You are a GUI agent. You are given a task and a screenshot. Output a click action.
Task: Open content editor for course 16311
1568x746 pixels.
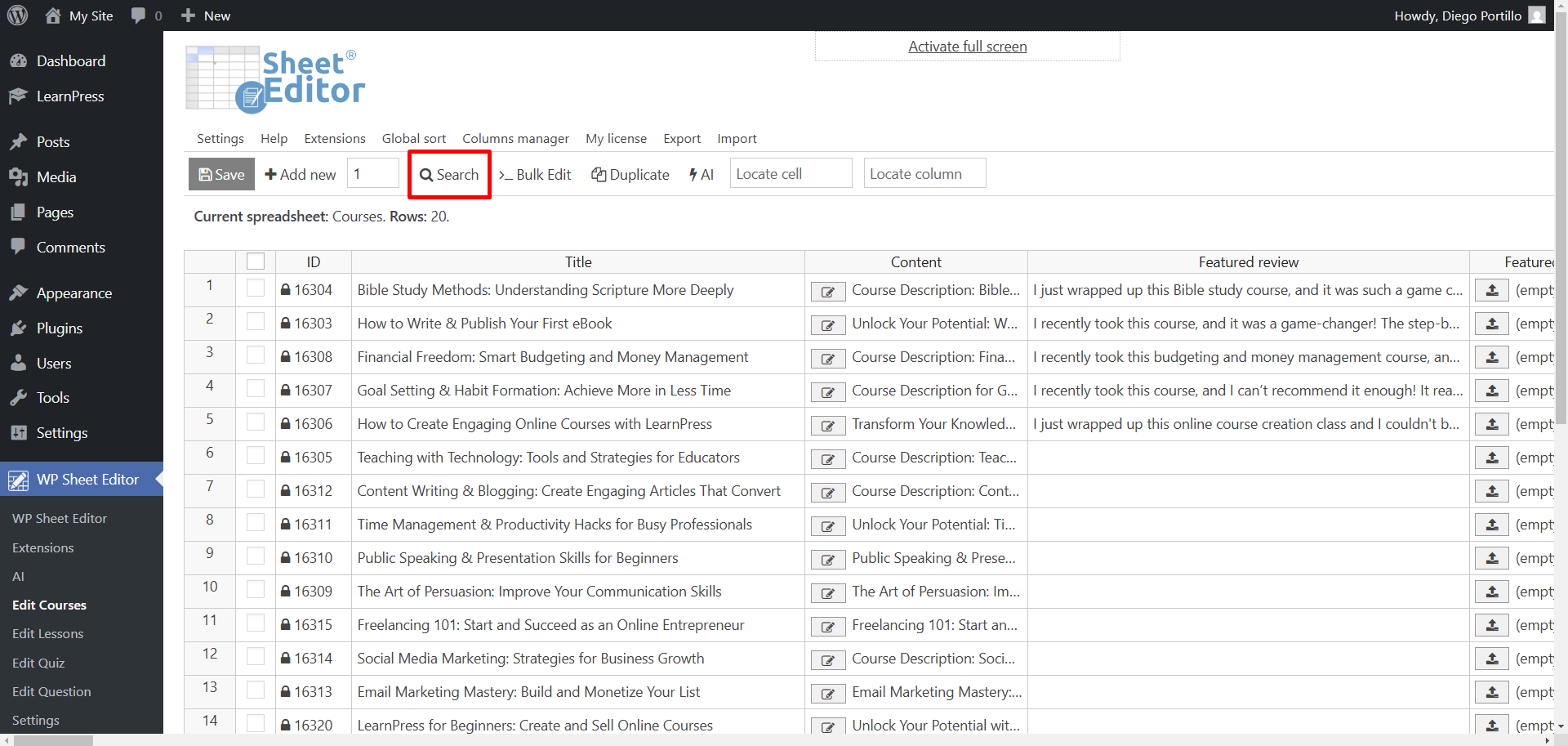[828, 526]
